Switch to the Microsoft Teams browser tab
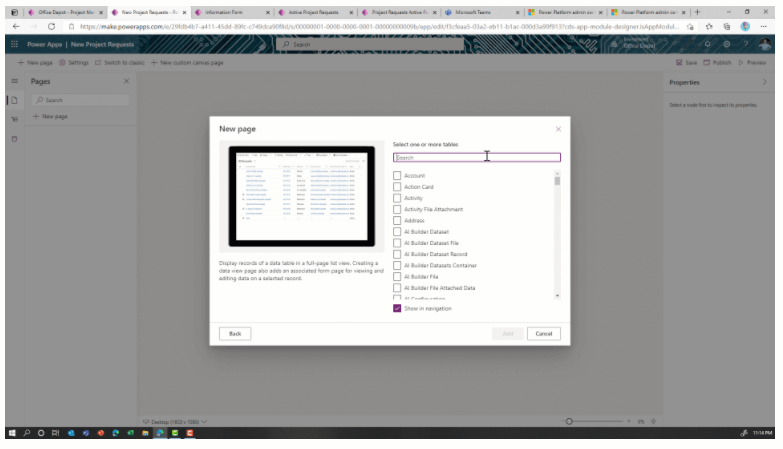The image size is (783, 449). 473,11
